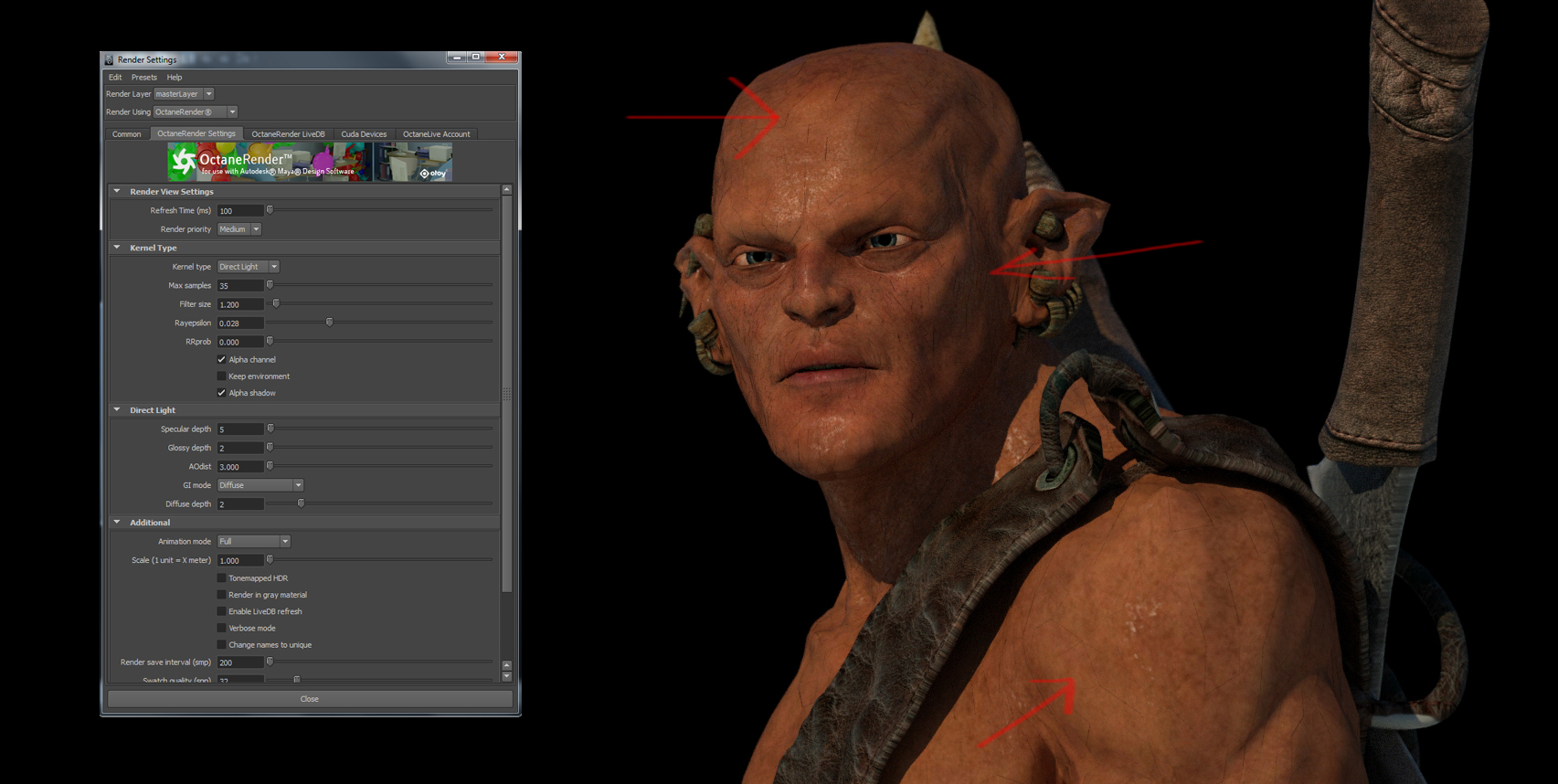Collapse the Render View Settings section
Viewport: 1558px width, 784px height.
[117, 192]
